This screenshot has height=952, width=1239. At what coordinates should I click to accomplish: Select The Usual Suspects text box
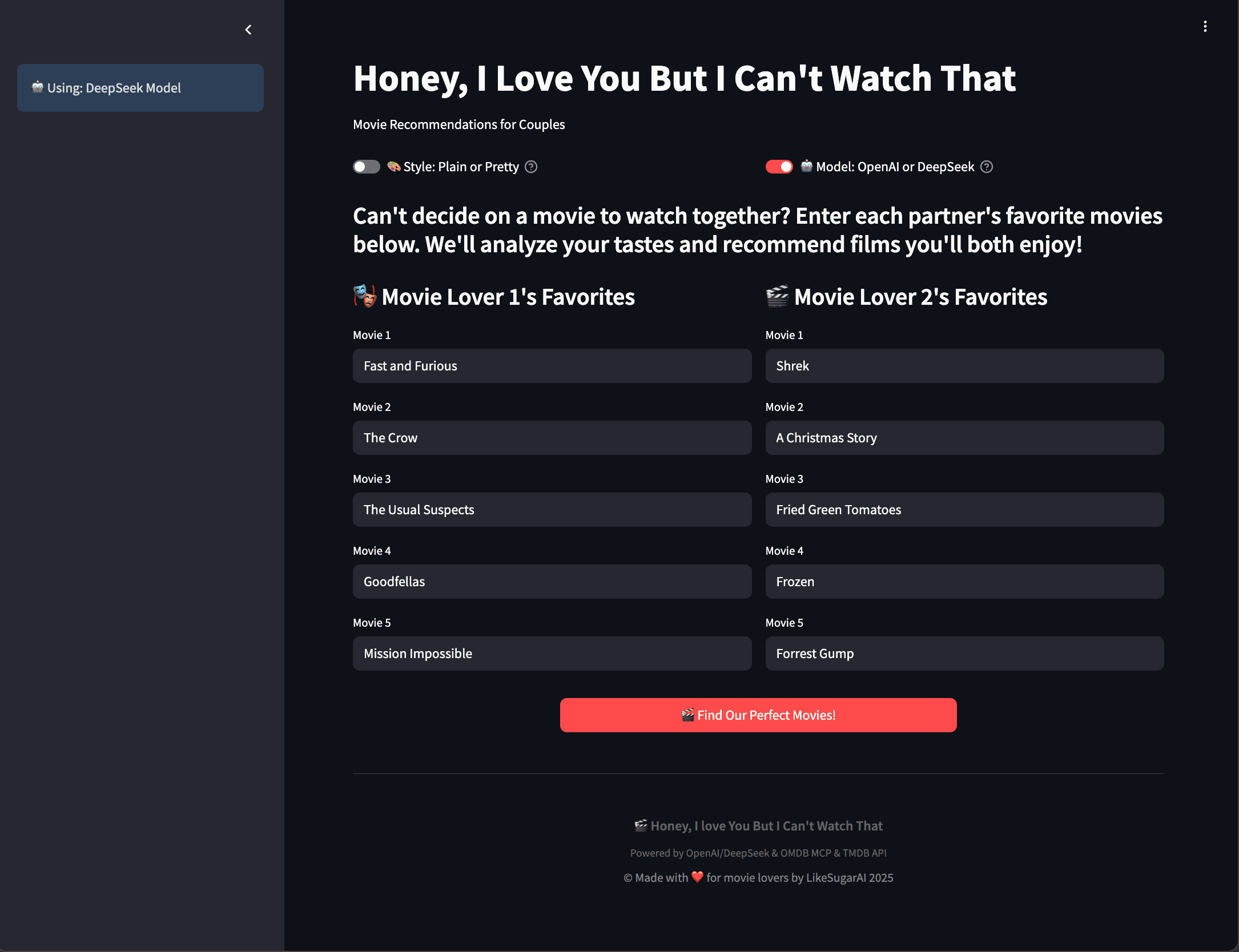[552, 510]
